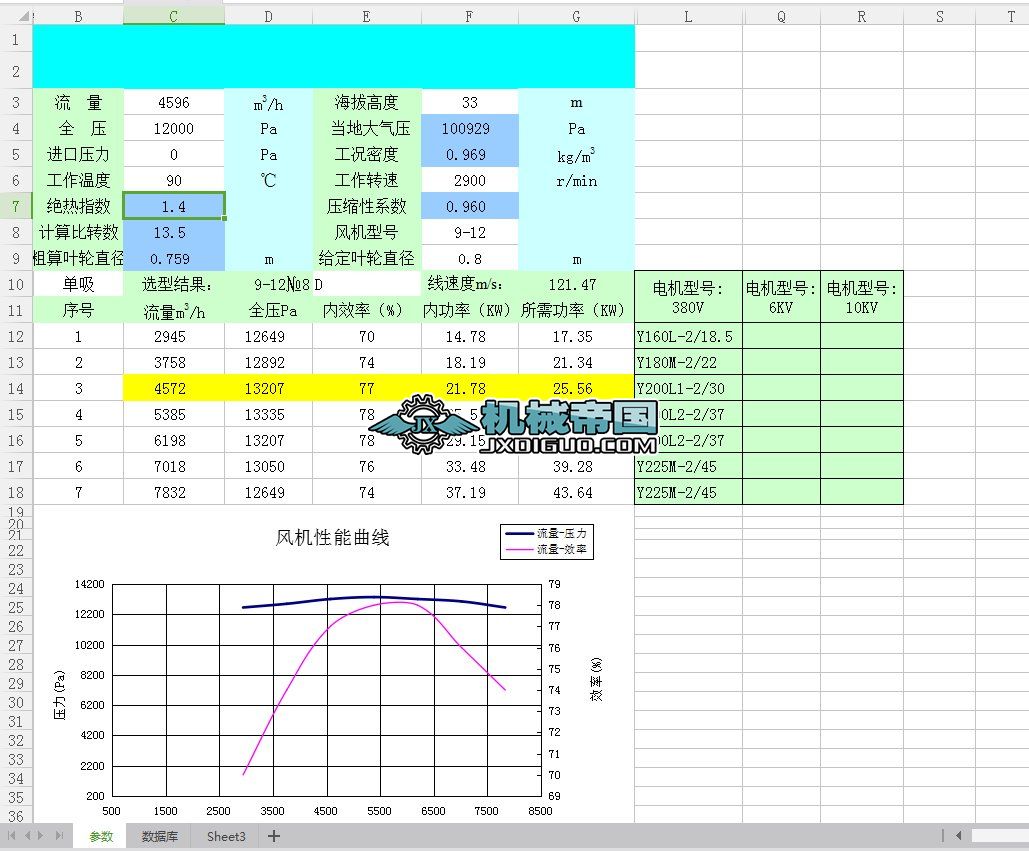Click 电机型号 380V header cell
This screenshot has width=1029, height=851.
(688, 297)
